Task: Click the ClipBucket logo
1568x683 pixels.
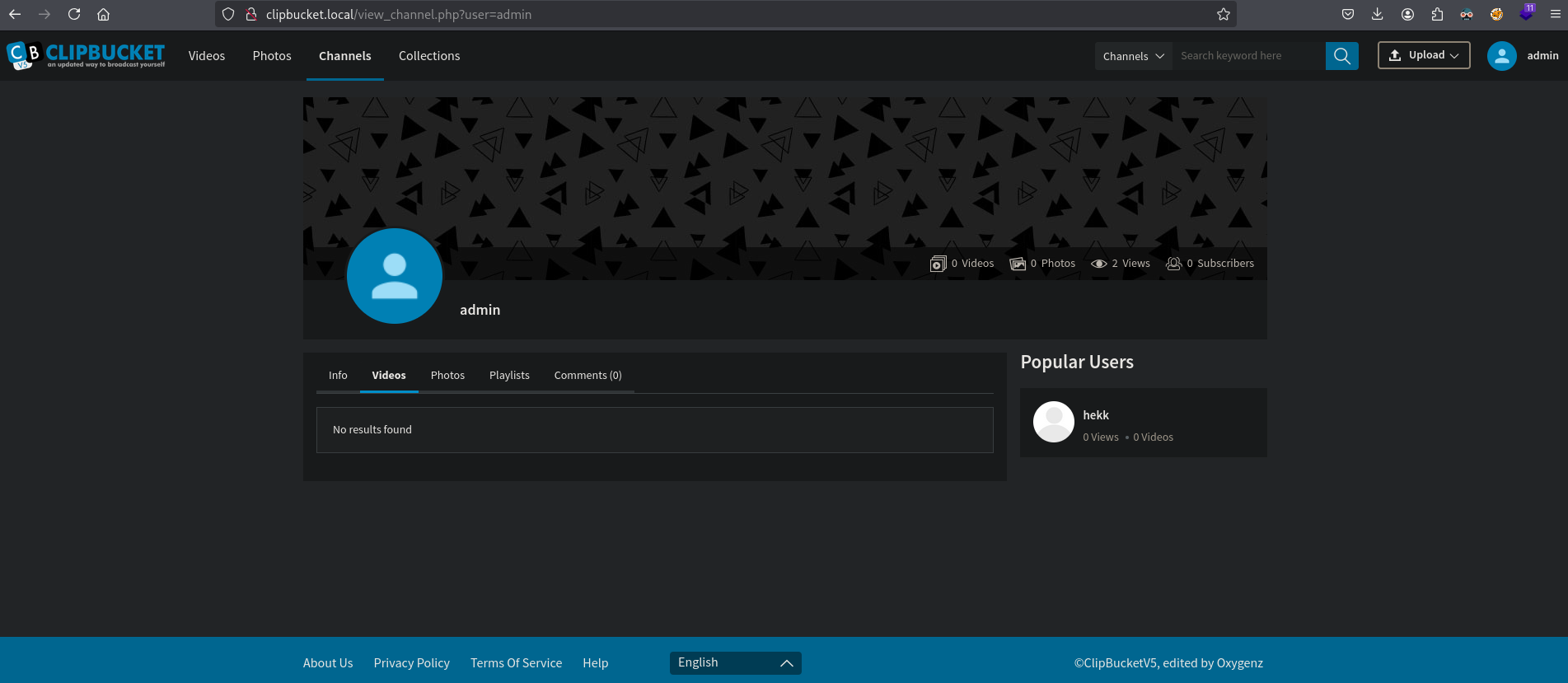Action: click(86, 55)
